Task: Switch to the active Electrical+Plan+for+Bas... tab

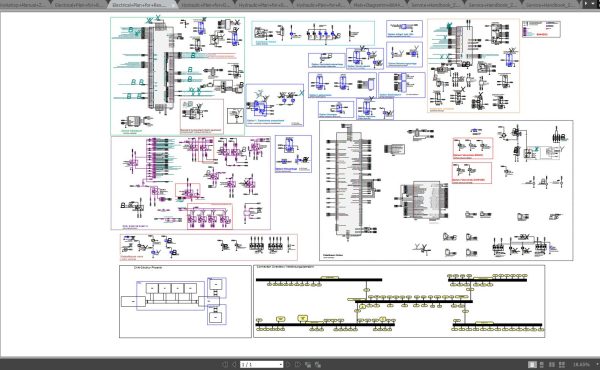Action: pos(142,5)
